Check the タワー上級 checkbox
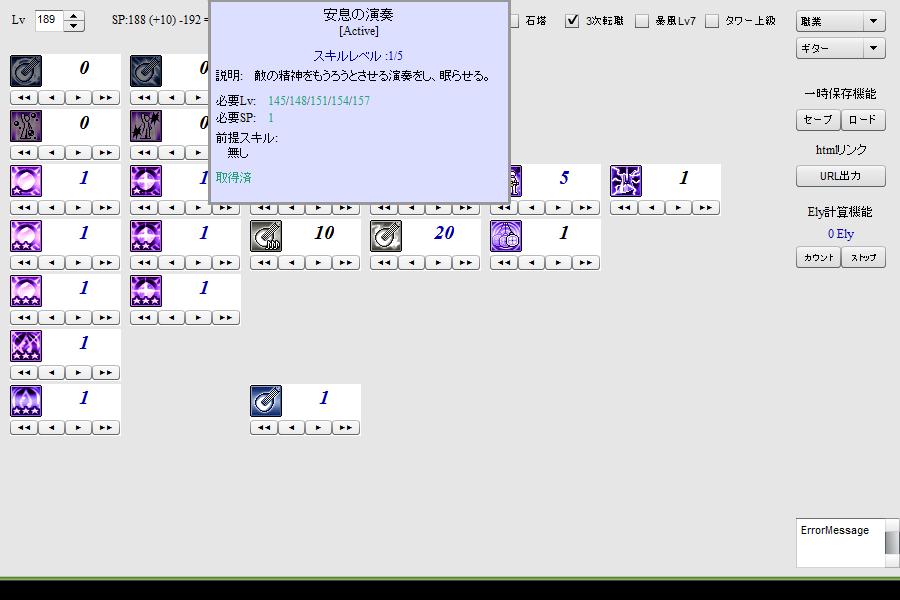The width and height of the screenshot is (900, 600). tap(712, 21)
